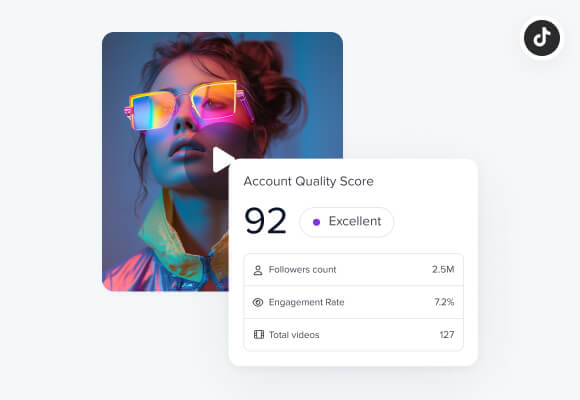Click the 2.5M followers value

(x=443, y=269)
